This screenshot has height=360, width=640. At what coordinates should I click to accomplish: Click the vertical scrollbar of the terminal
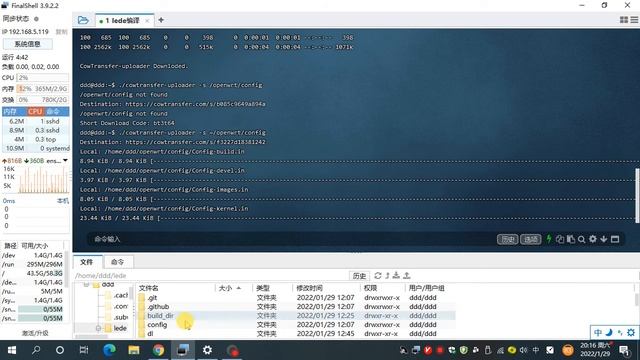click(x=637, y=196)
